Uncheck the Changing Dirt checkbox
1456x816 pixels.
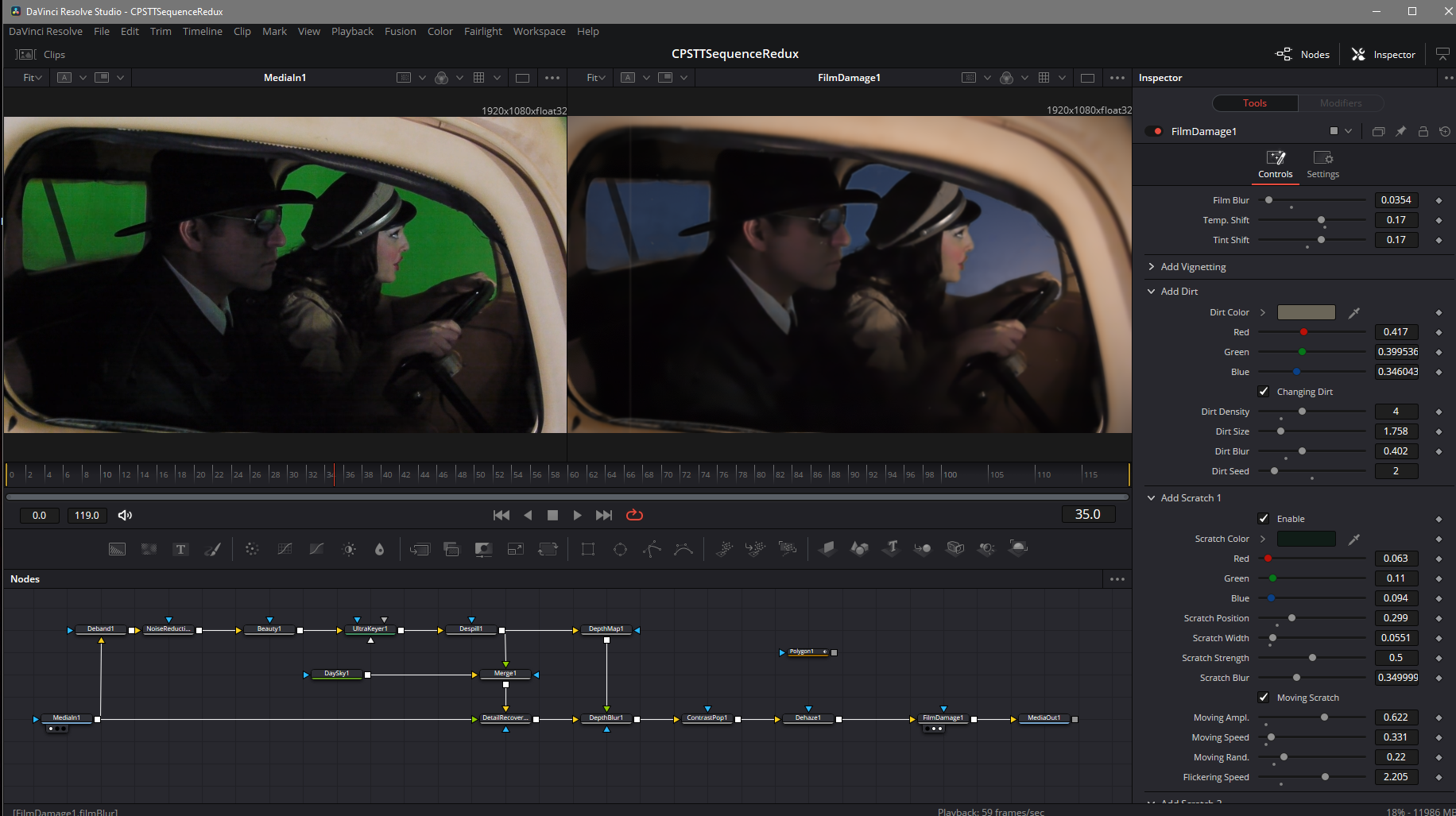[1264, 392]
